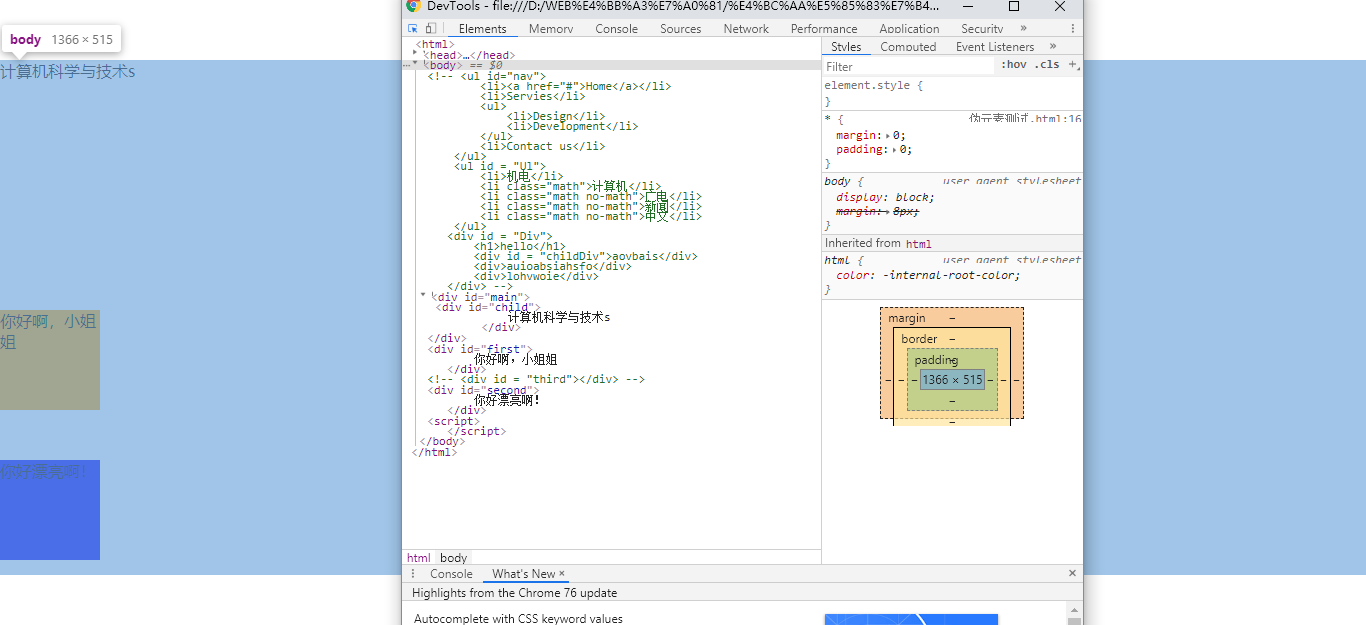This screenshot has height=625, width=1366.
Task: Expand the head element node
Action: (x=416, y=52)
